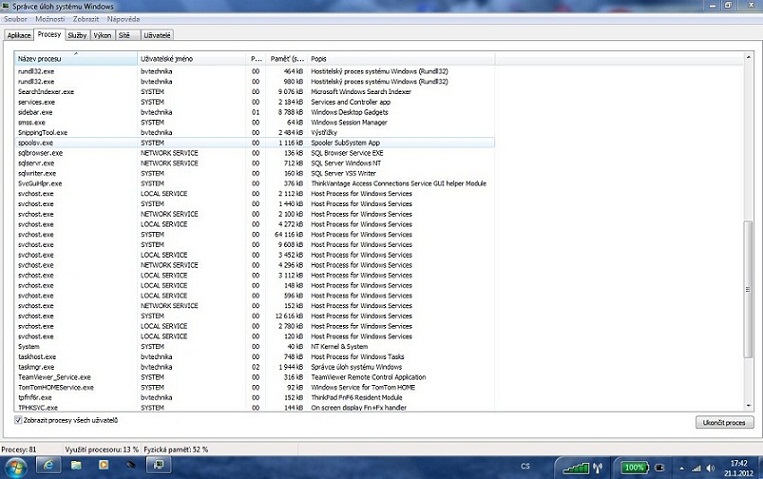This screenshot has width=763, height=479.
Task: Select svchost.exe row using 64 116 kB
Action: click(255, 234)
